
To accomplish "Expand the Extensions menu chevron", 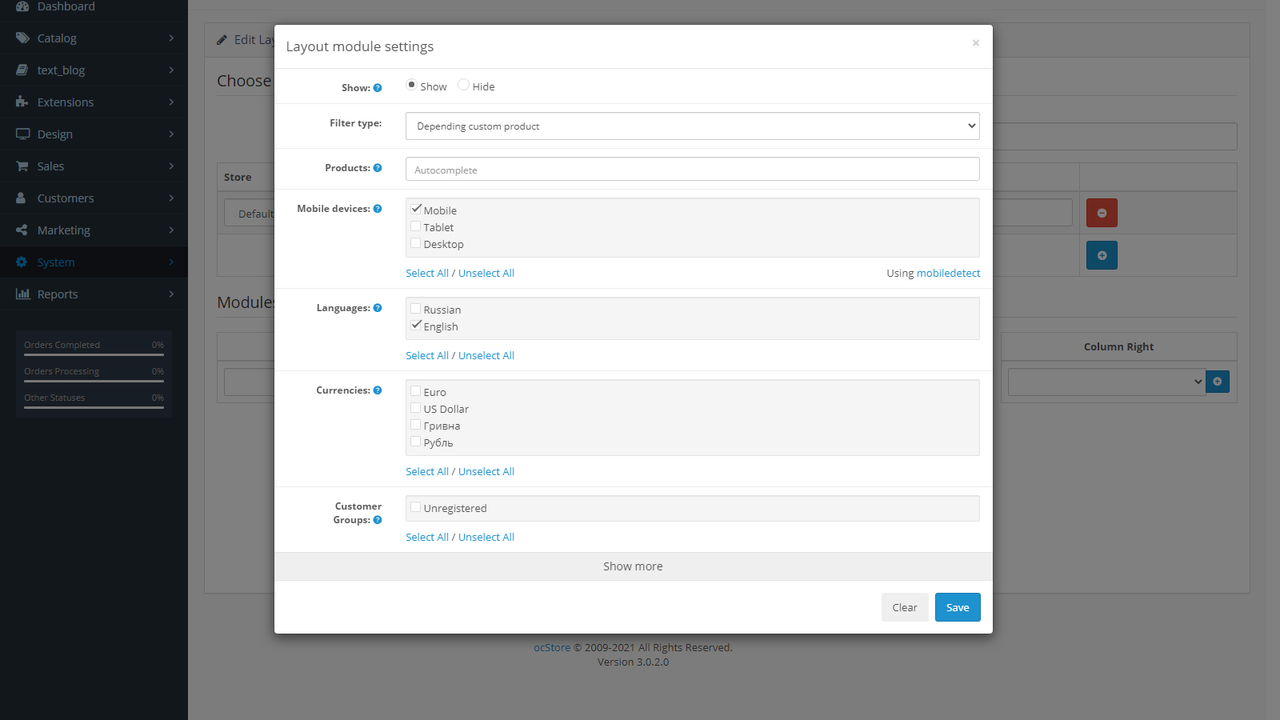I will [x=171, y=102].
